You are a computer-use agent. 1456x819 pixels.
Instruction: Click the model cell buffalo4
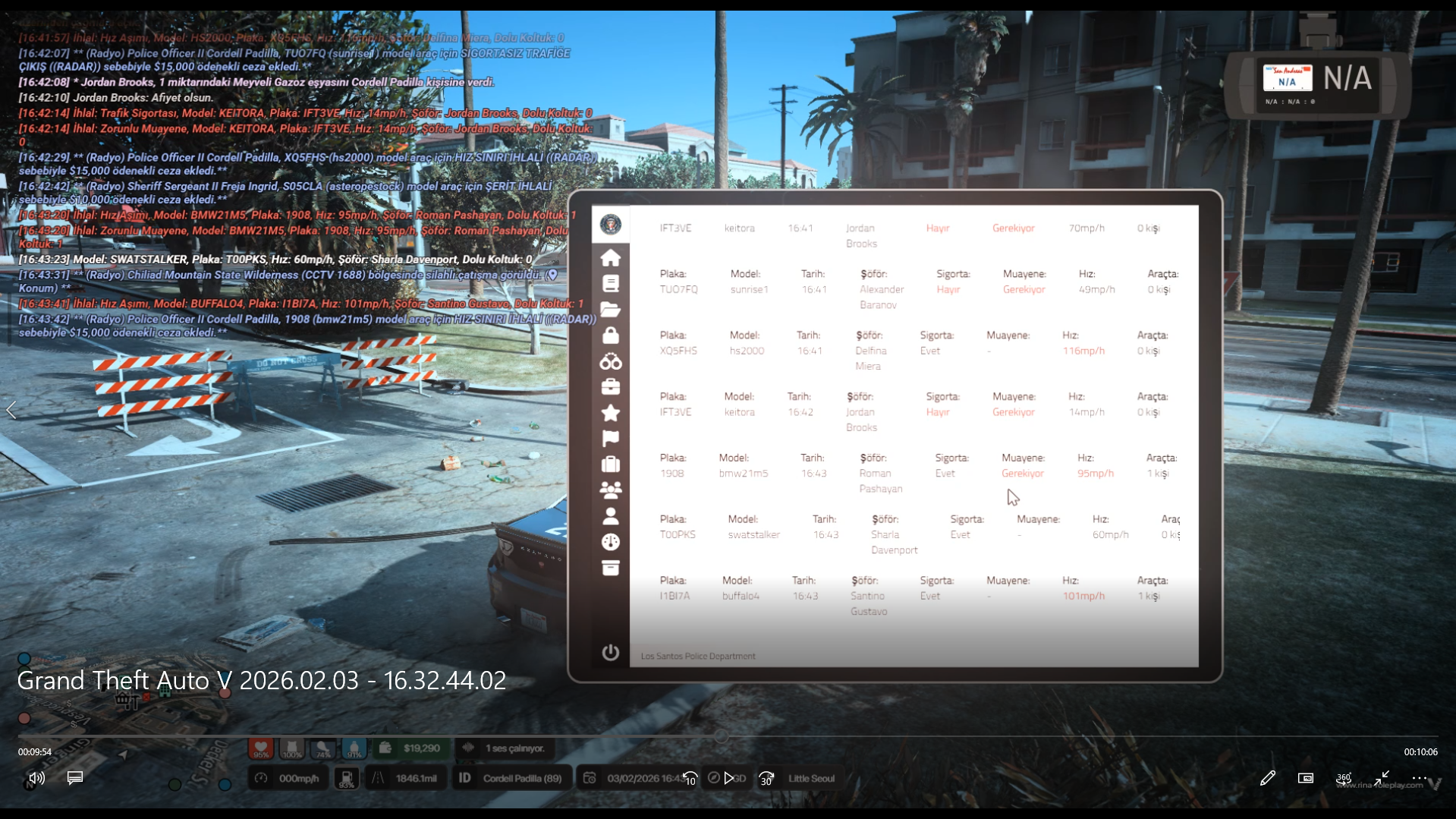coord(741,597)
